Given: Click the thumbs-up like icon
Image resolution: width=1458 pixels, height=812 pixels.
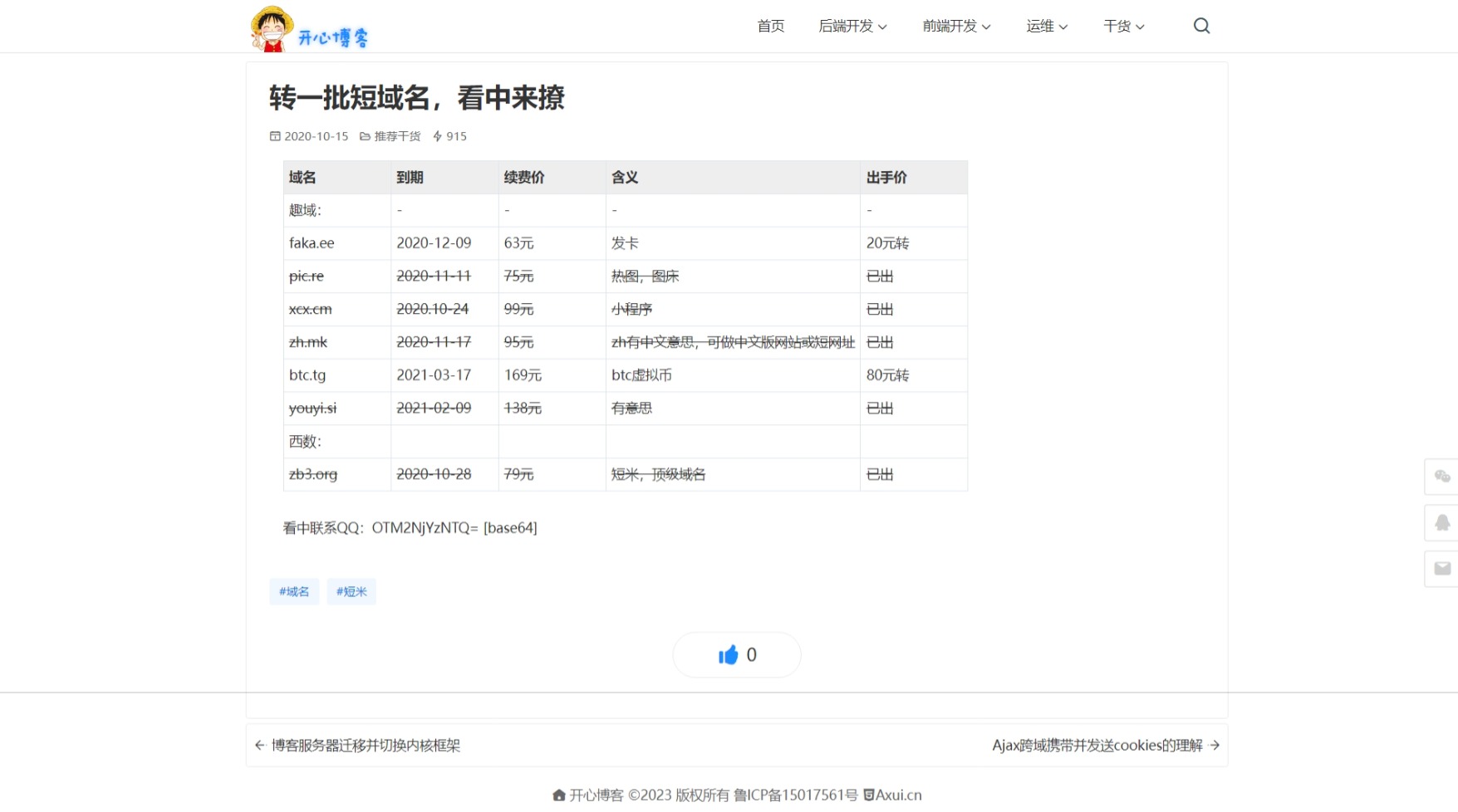Looking at the screenshot, I should click(x=728, y=655).
